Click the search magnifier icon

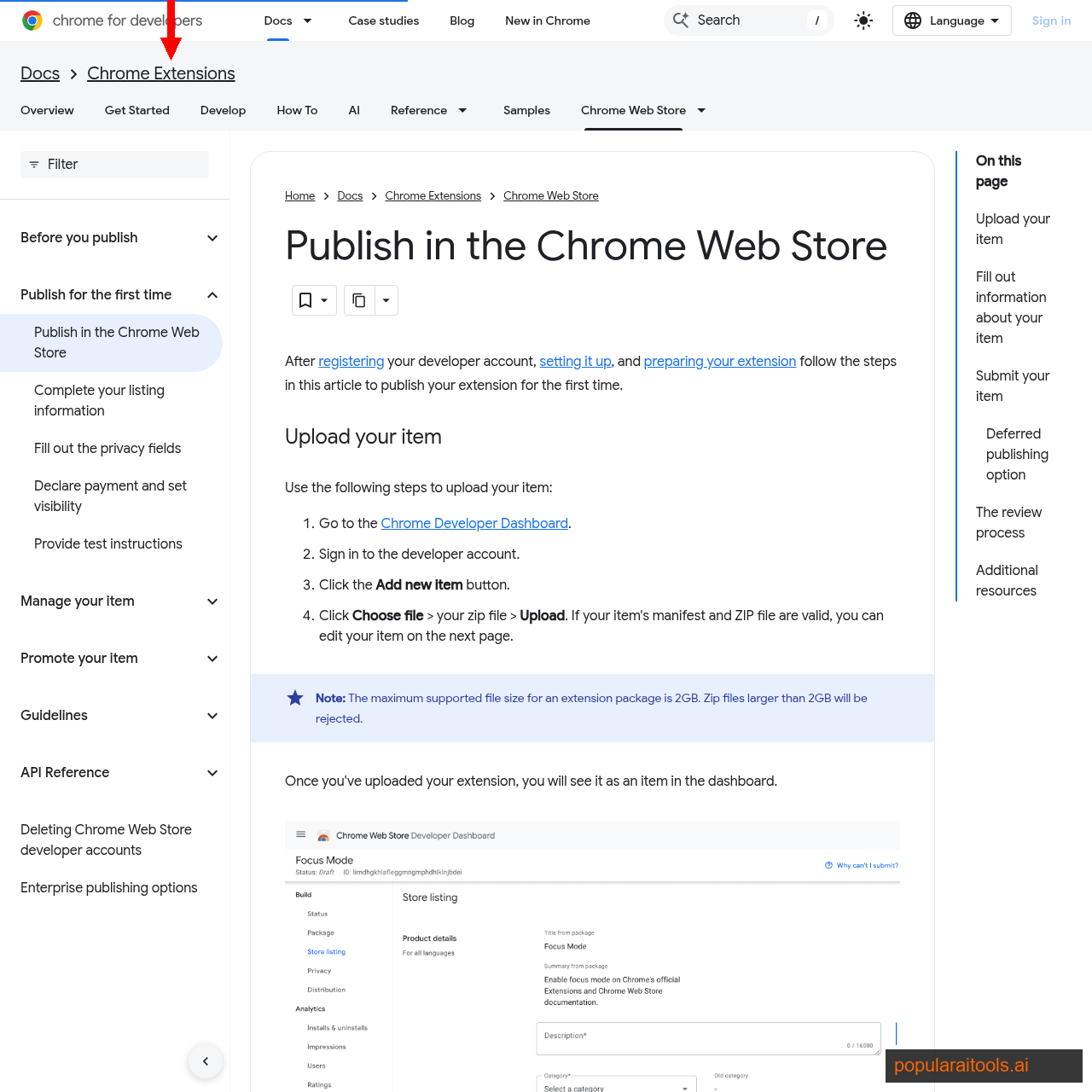[x=681, y=20]
